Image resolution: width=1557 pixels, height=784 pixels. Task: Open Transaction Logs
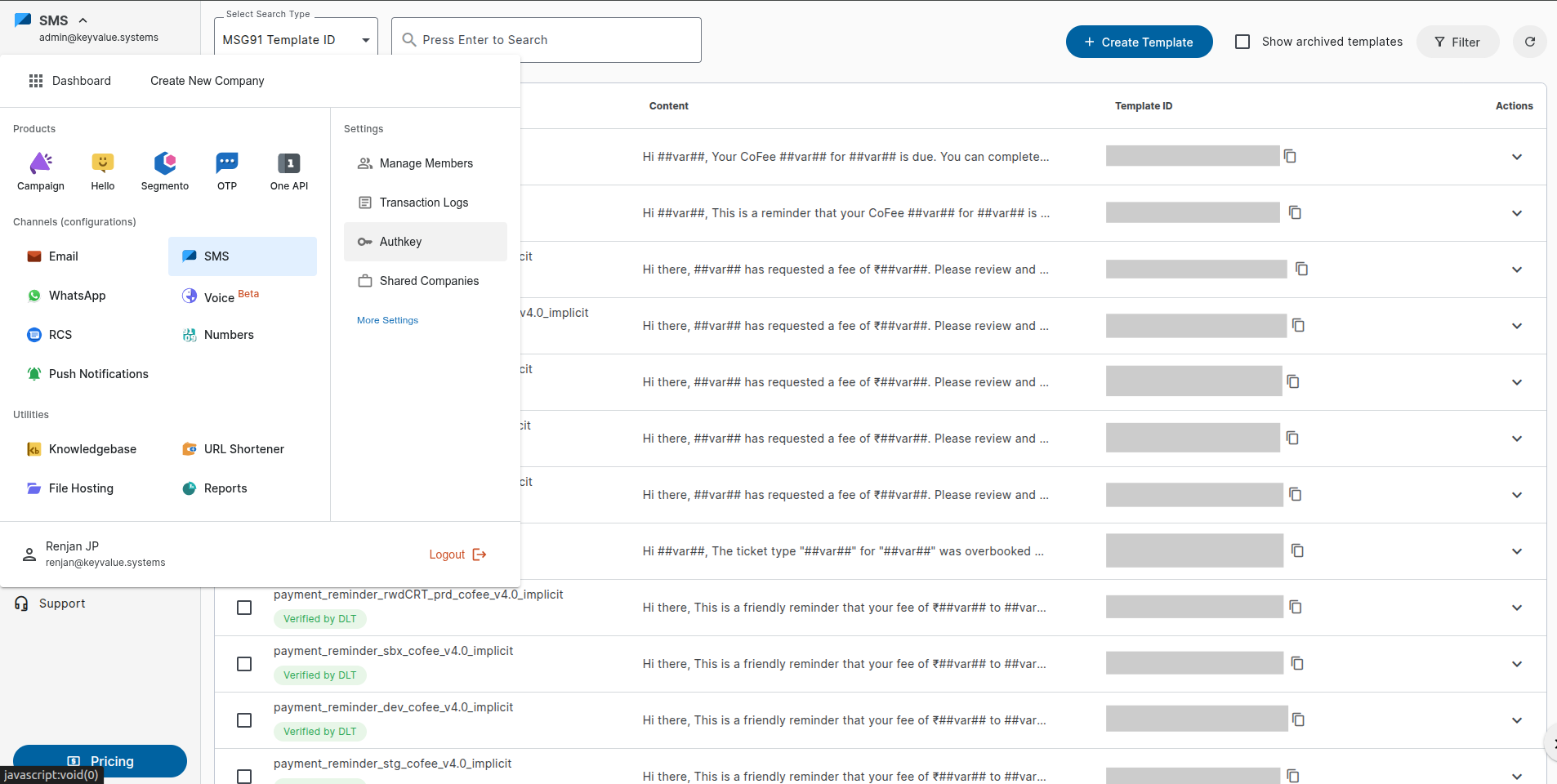(426, 203)
